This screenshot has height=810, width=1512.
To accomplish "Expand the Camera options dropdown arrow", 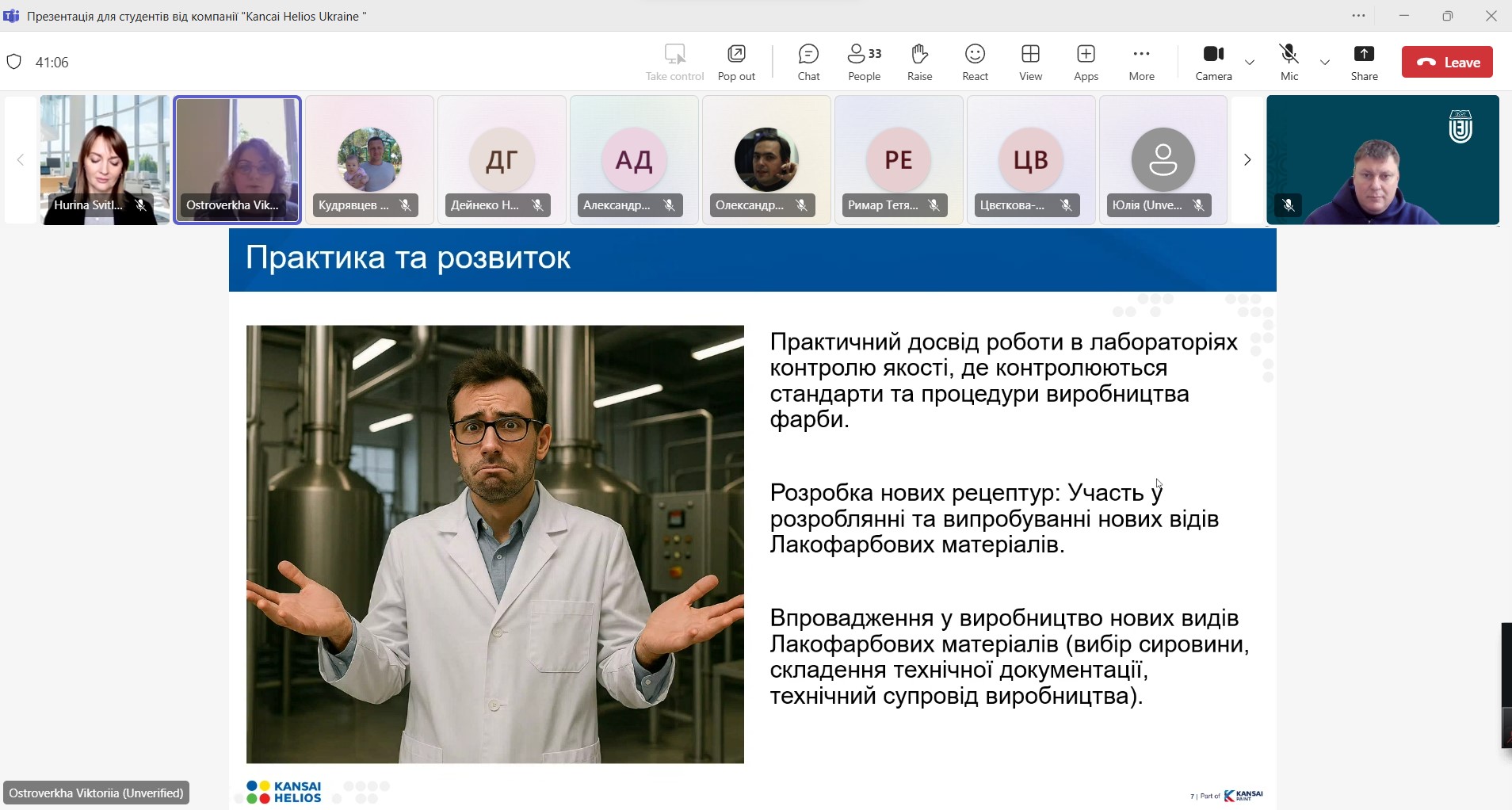I will (1250, 63).
